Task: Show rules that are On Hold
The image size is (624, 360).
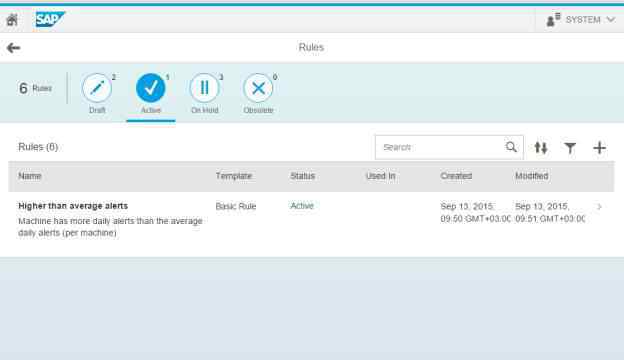Action: (205, 93)
